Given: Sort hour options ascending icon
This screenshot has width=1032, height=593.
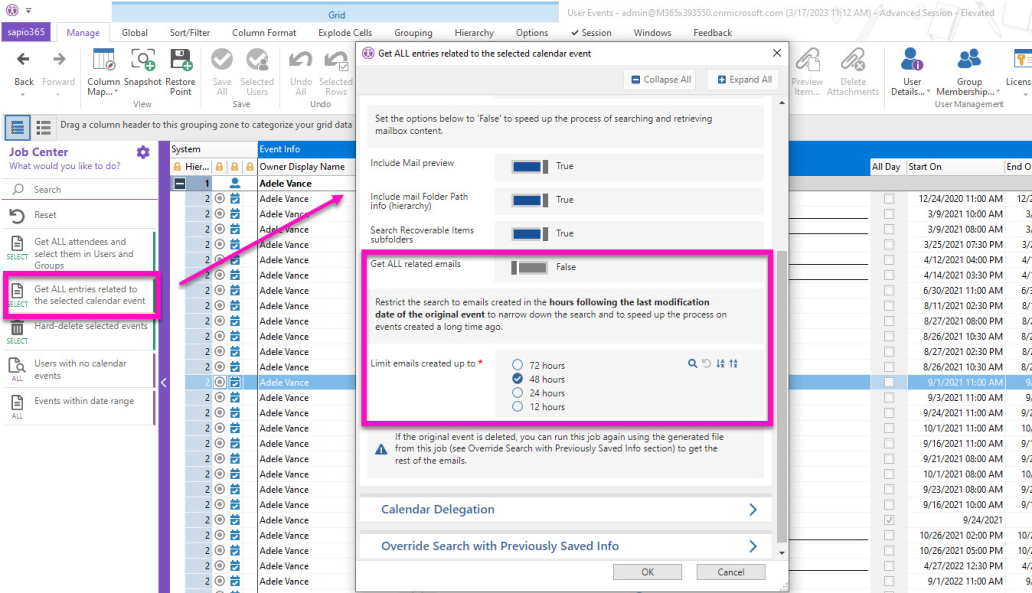Looking at the screenshot, I should (720, 363).
